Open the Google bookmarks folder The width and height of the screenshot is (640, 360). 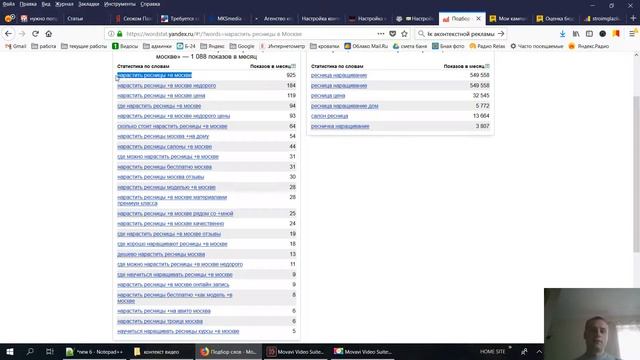tap(242, 46)
